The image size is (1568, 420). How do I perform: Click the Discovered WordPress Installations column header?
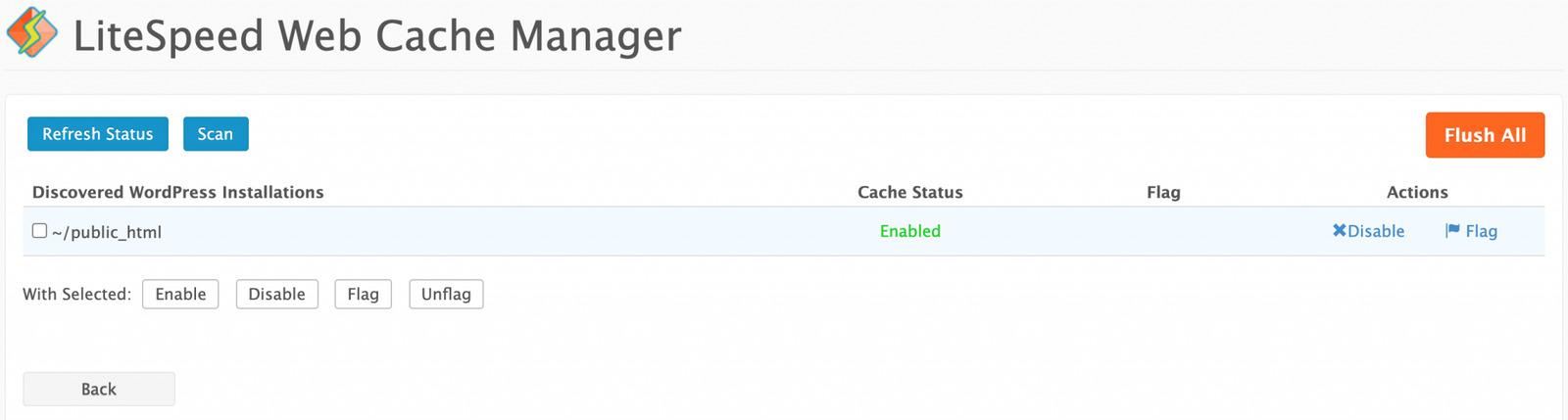(x=177, y=192)
